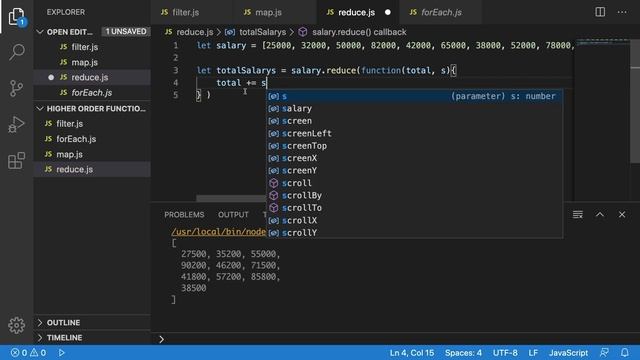Choose the 'salary' autocomplete suggestion
Screen dimensions: 640x360
coord(414,109)
